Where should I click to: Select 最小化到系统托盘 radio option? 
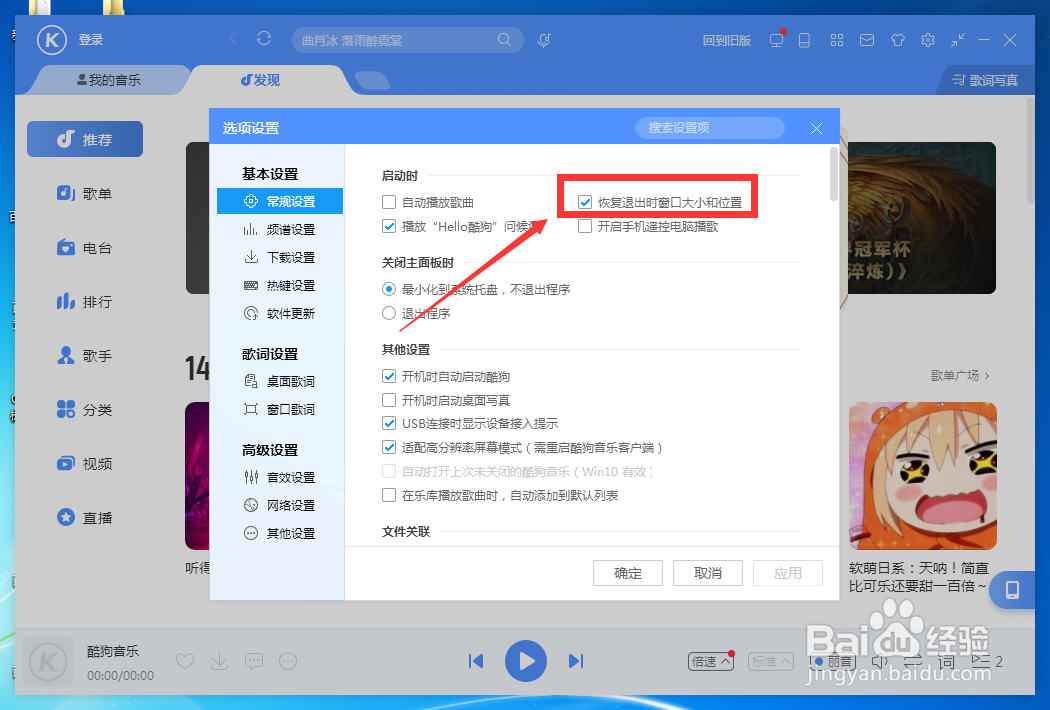tap(388, 289)
